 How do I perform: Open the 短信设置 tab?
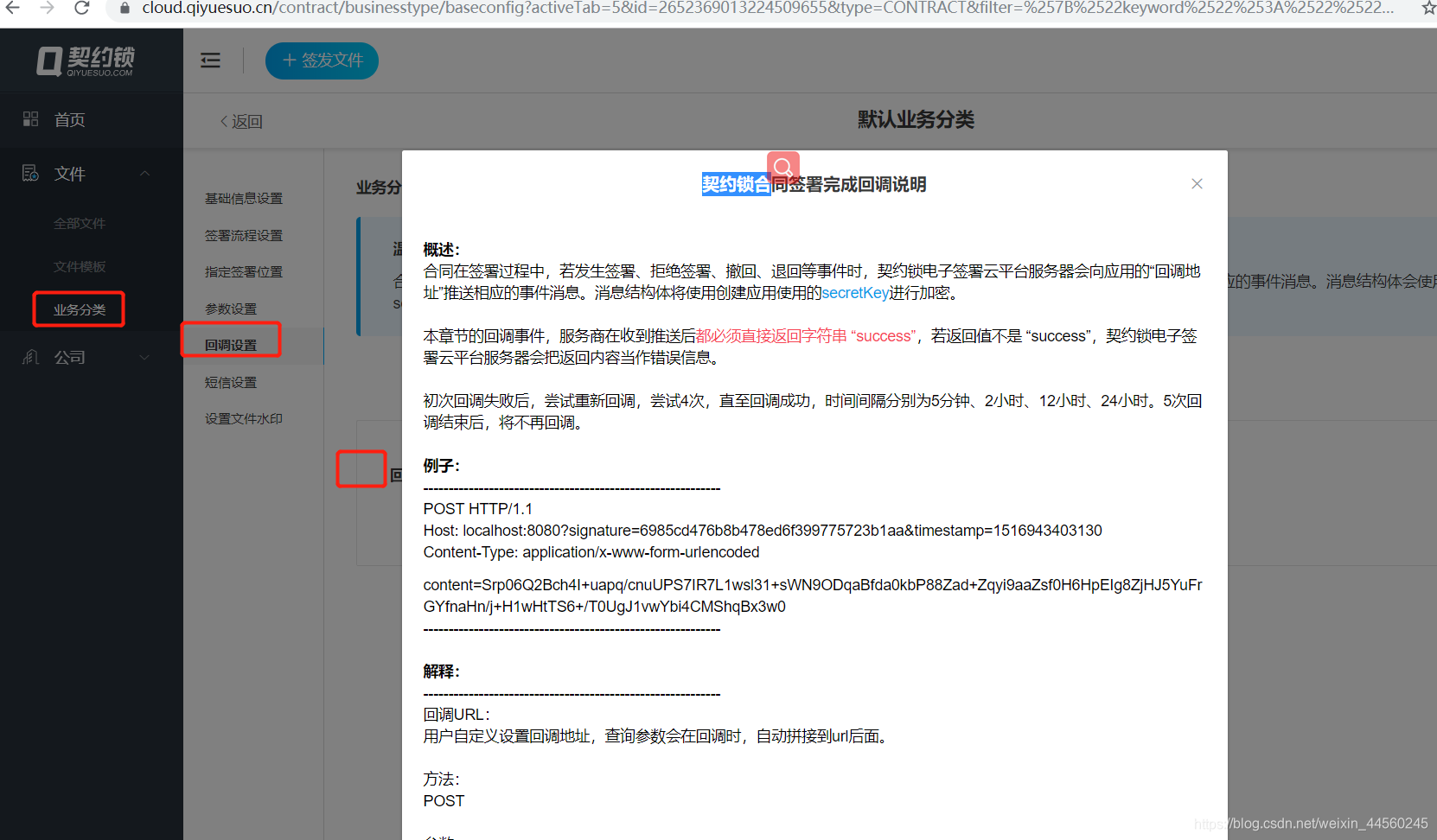[231, 383]
